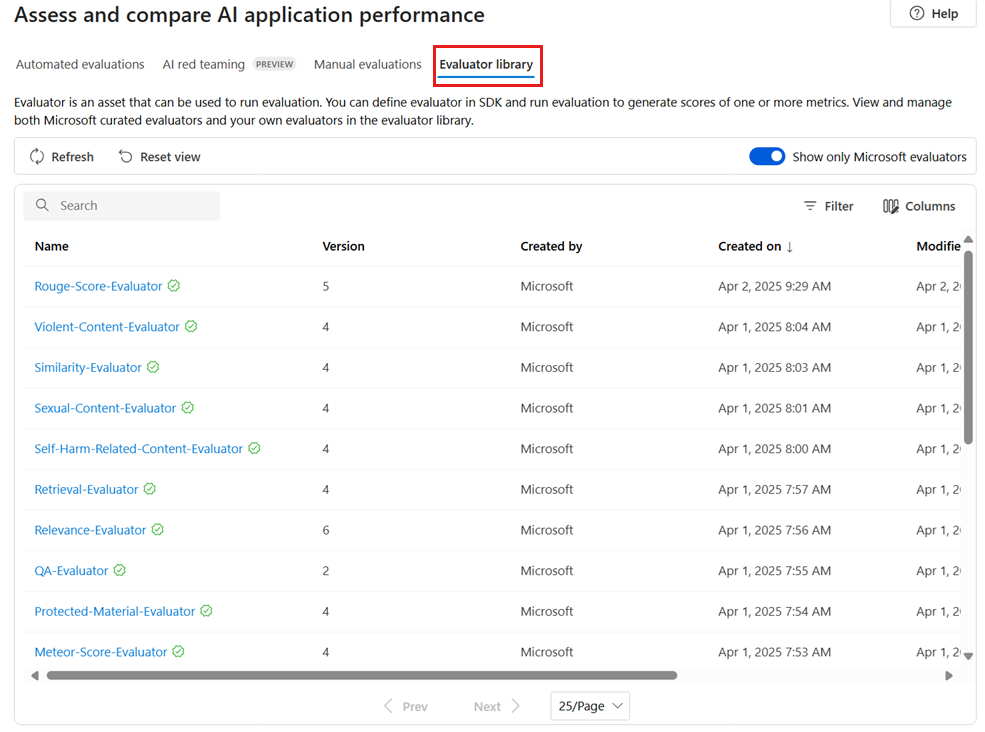Click the verified badge beside Rouge-Score-Evaluator

(x=174, y=286)
